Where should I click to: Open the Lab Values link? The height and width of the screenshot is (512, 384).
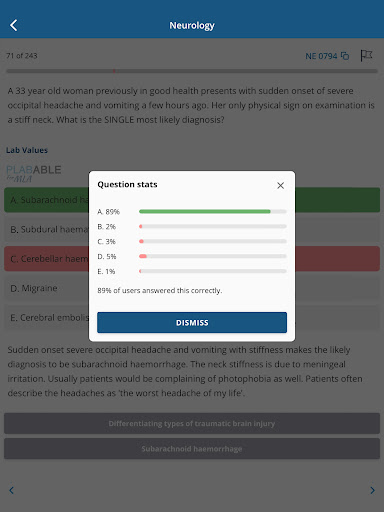[27, 150]
